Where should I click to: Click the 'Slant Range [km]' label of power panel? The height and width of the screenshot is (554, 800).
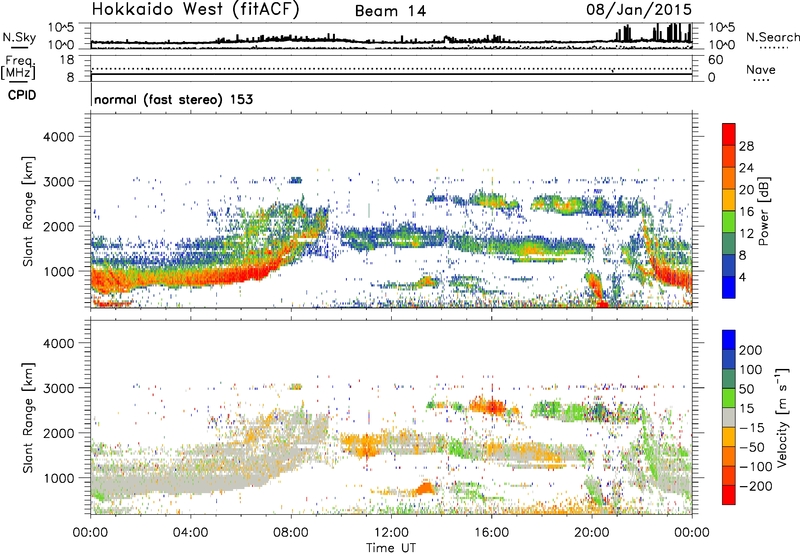tap(28, 211)
